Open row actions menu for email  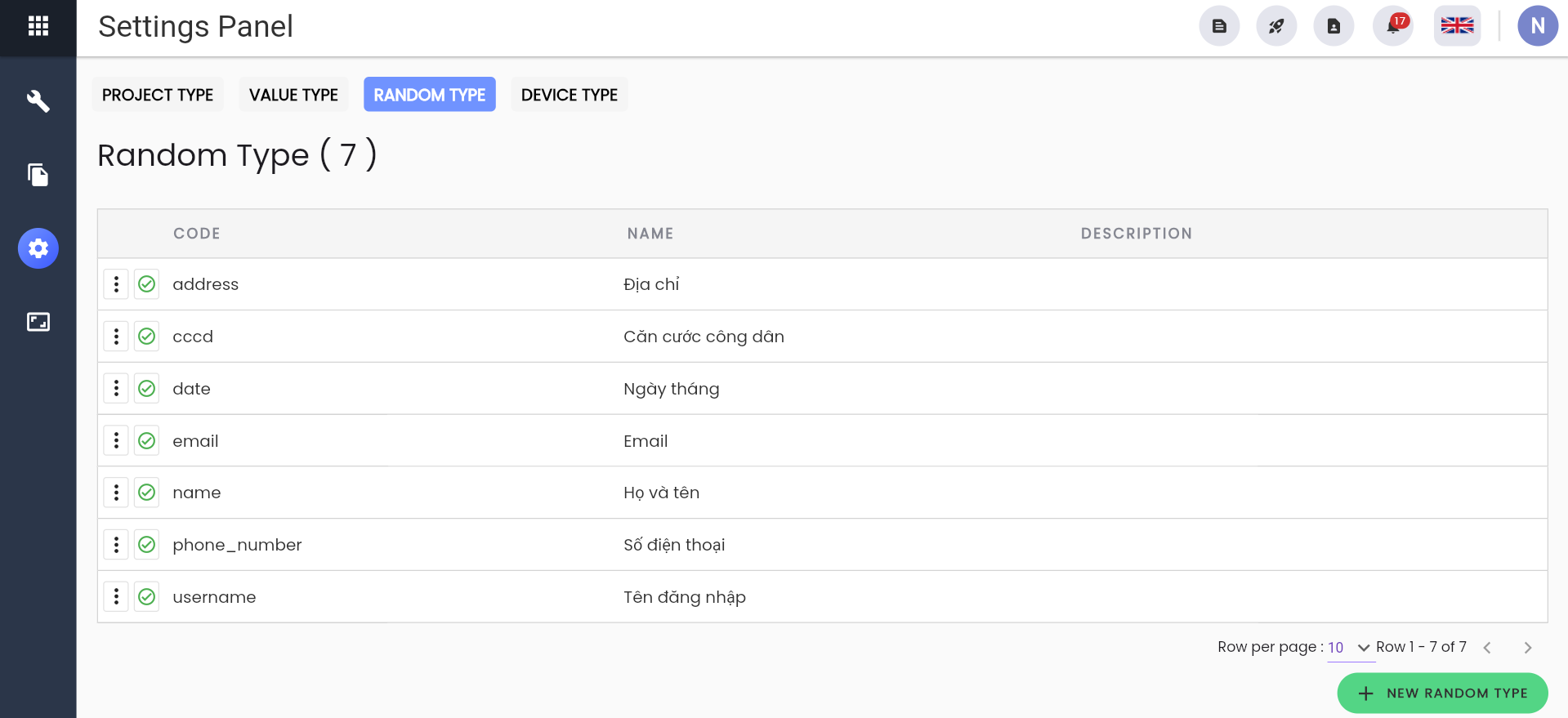point(116,441)
